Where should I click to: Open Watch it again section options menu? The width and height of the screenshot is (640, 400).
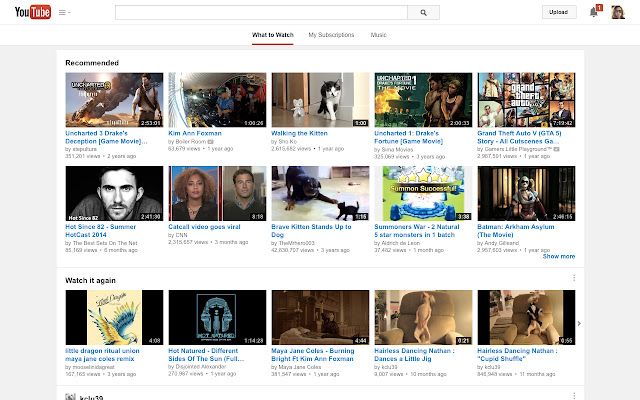(x=574, y=278)
